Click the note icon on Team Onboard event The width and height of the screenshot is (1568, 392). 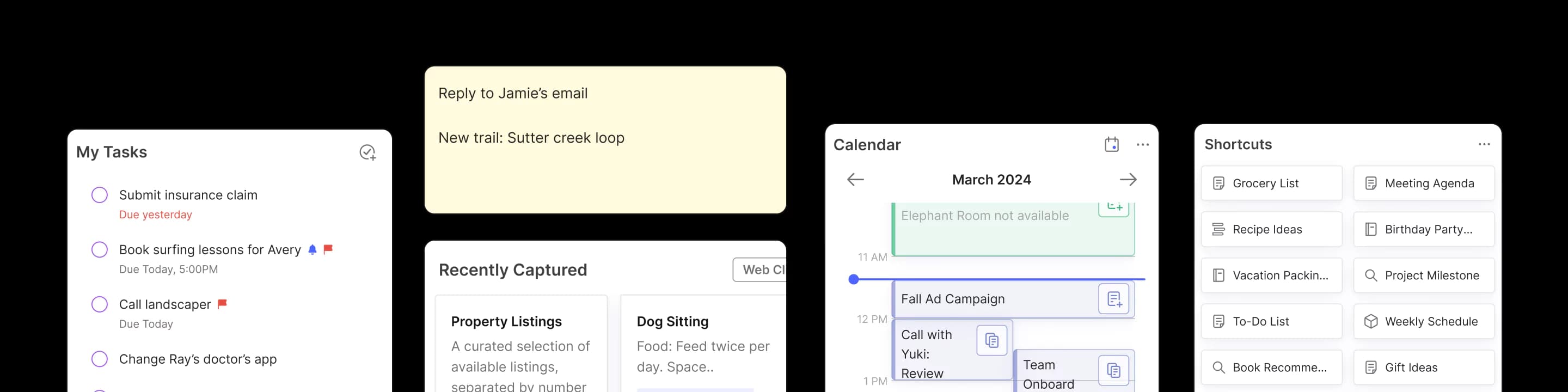coord(1113,370)
